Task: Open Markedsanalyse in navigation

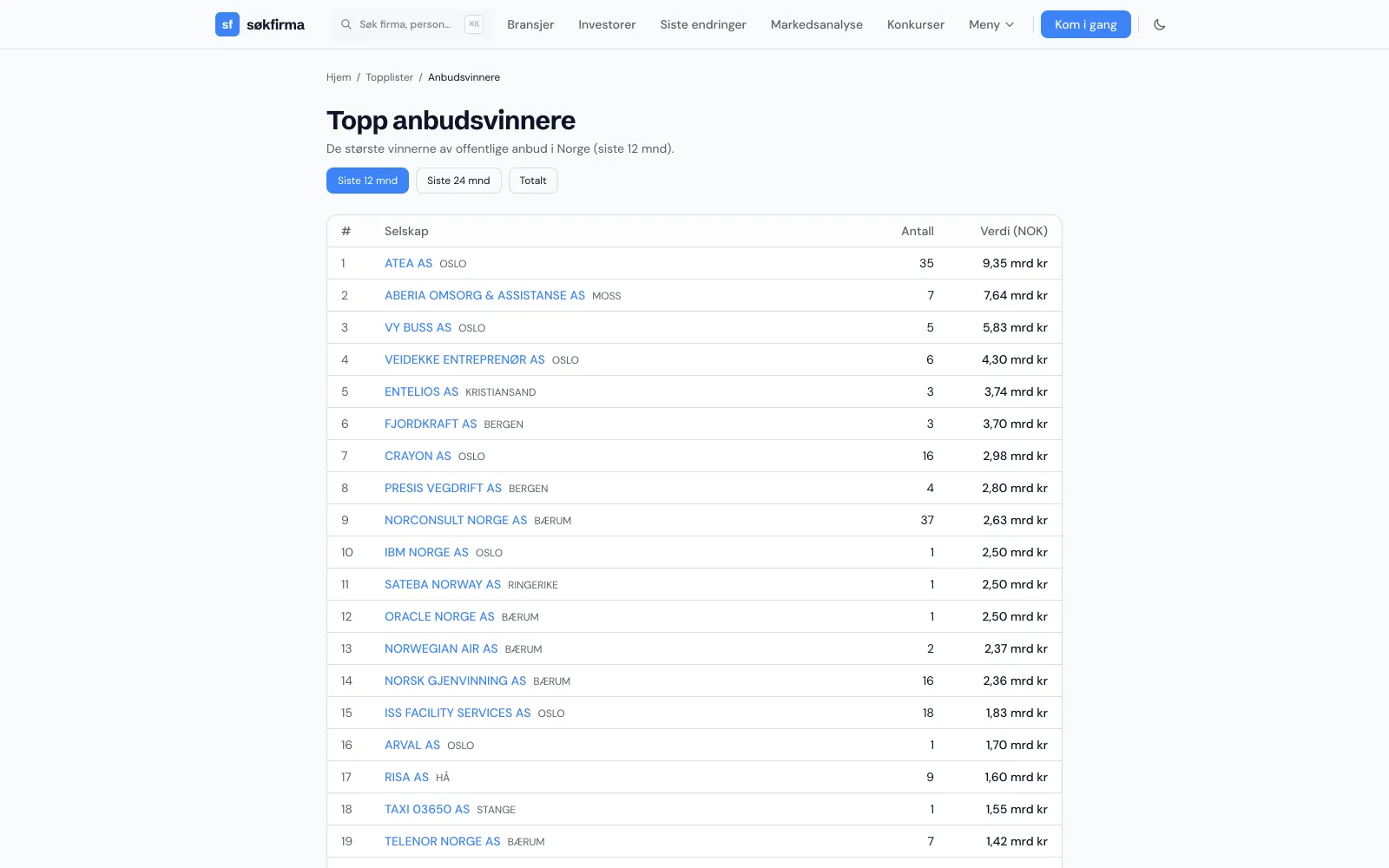Action: (x=817, y=24)
